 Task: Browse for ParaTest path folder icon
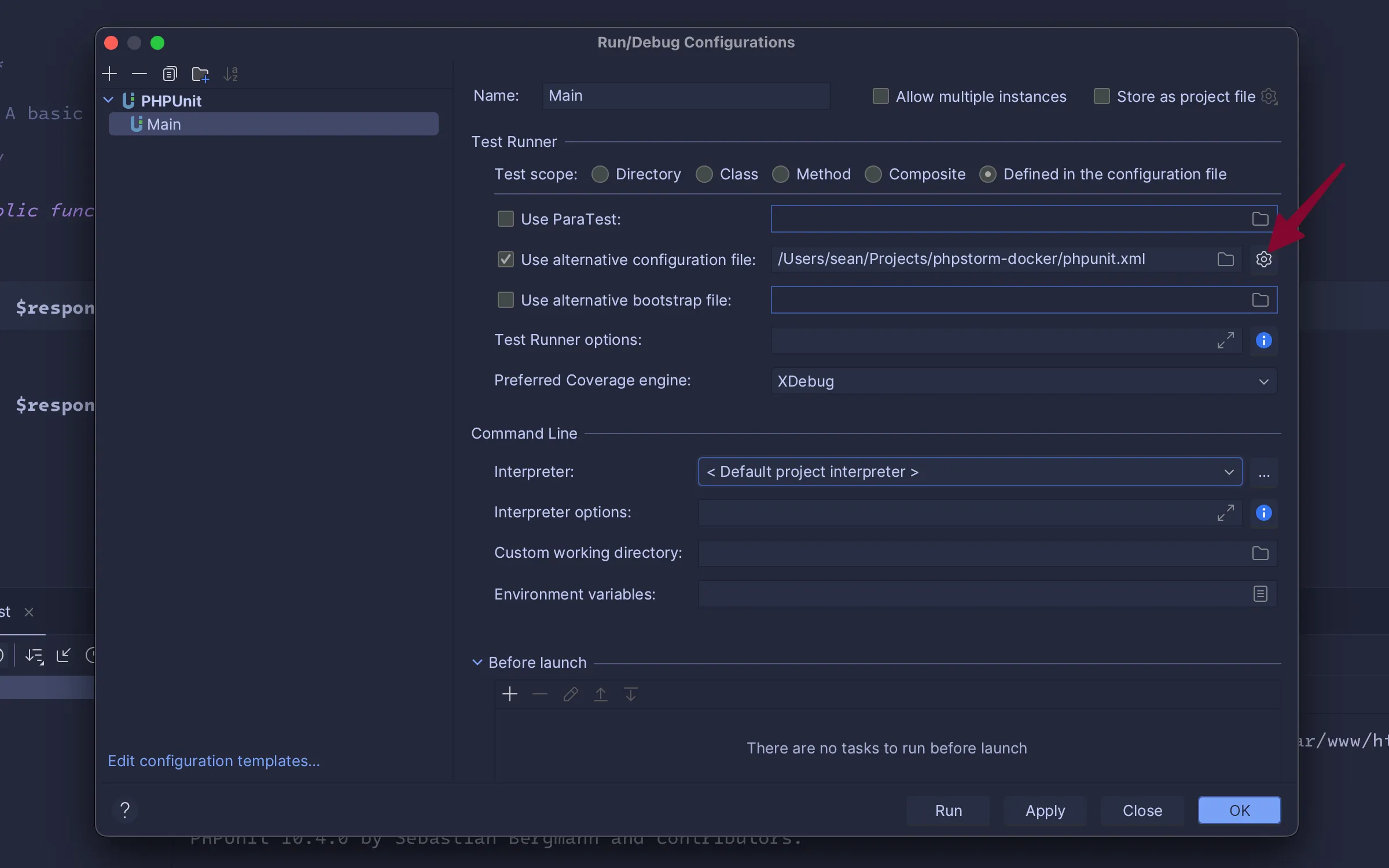pos(1260,219)
